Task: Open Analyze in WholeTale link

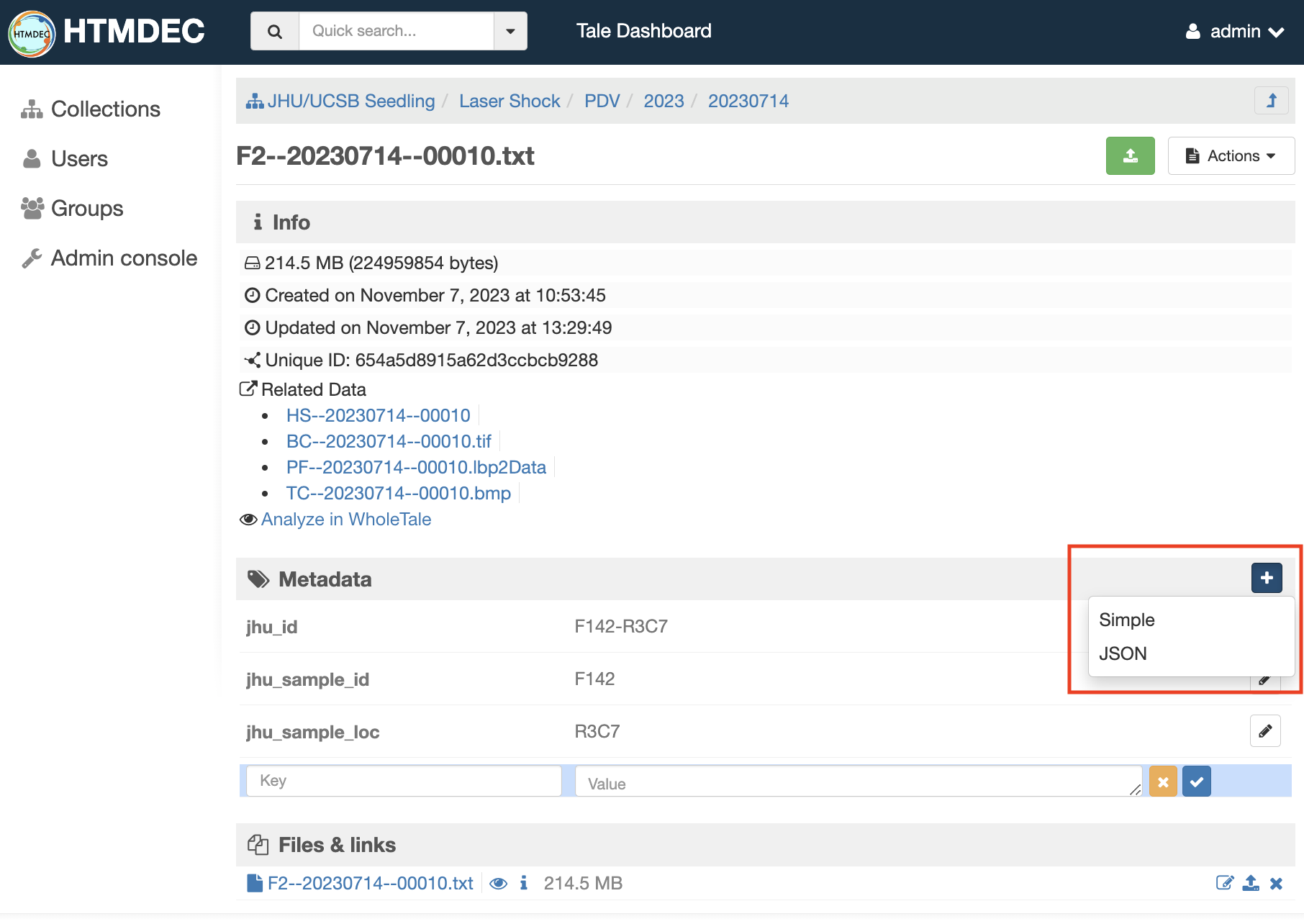Action: coord(345,520)
